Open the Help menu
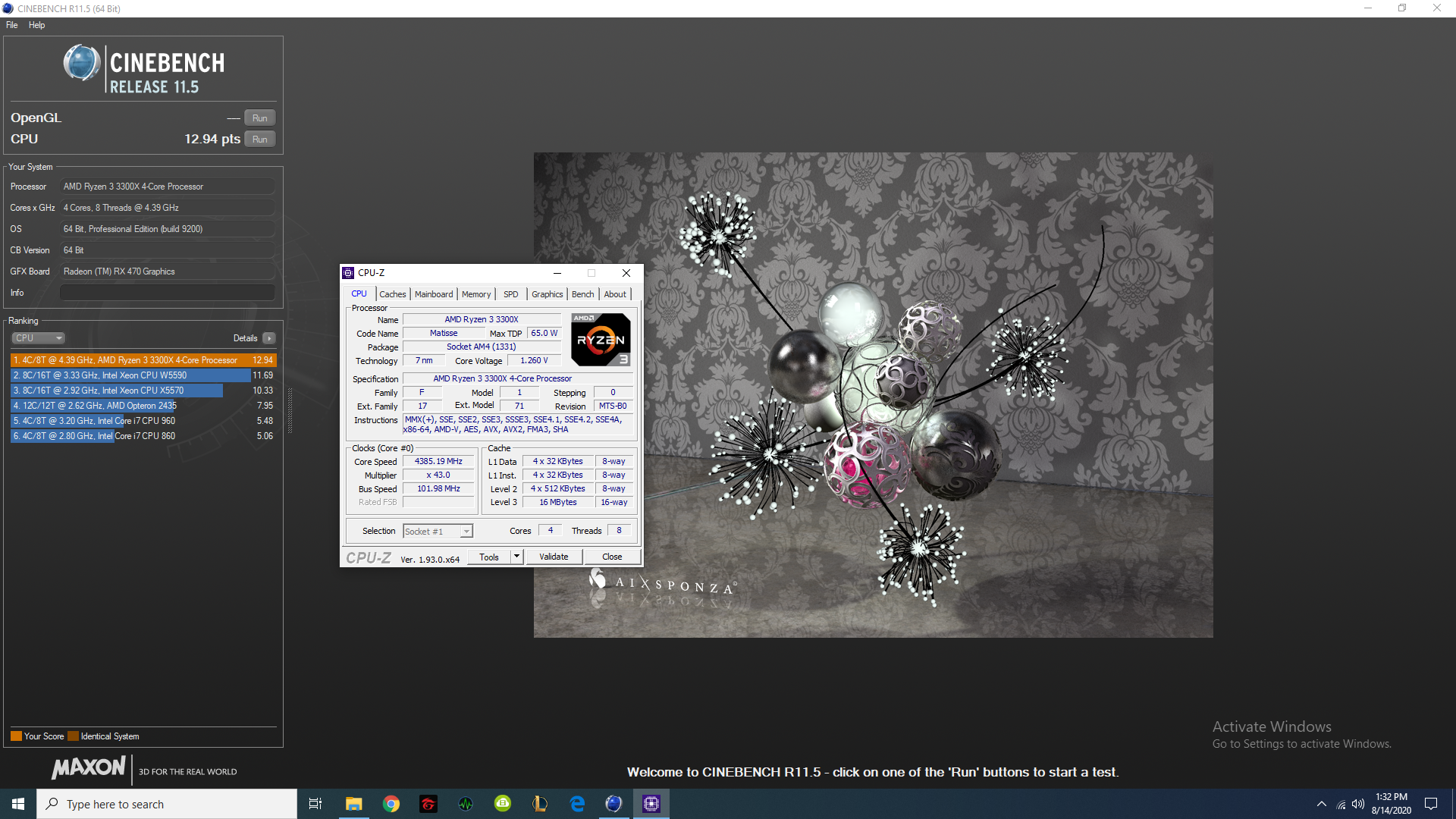This screenshot has height=819, width=1456. [36, 25]
